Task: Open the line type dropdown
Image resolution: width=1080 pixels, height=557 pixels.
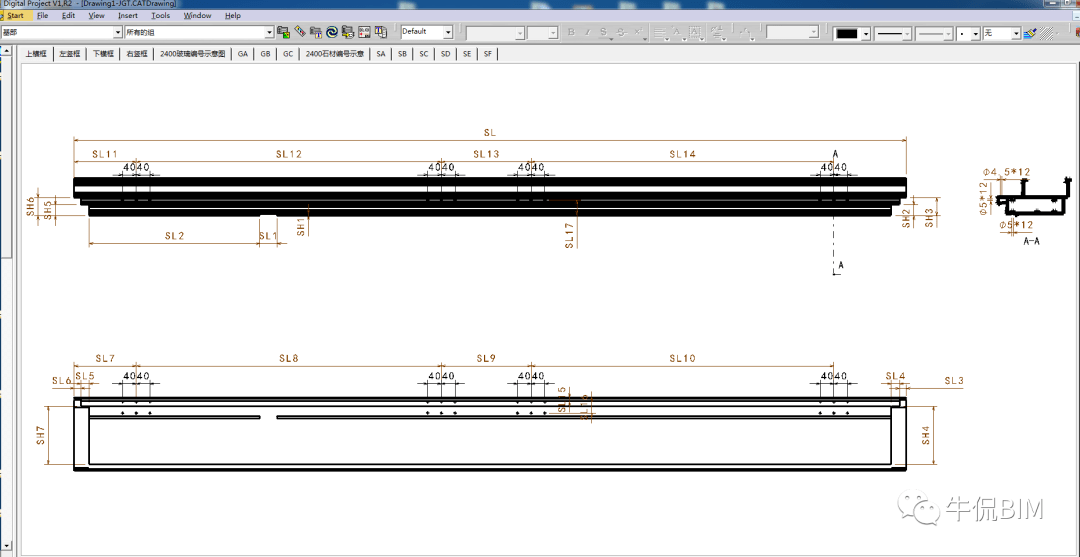Action: tap(948, 33)
